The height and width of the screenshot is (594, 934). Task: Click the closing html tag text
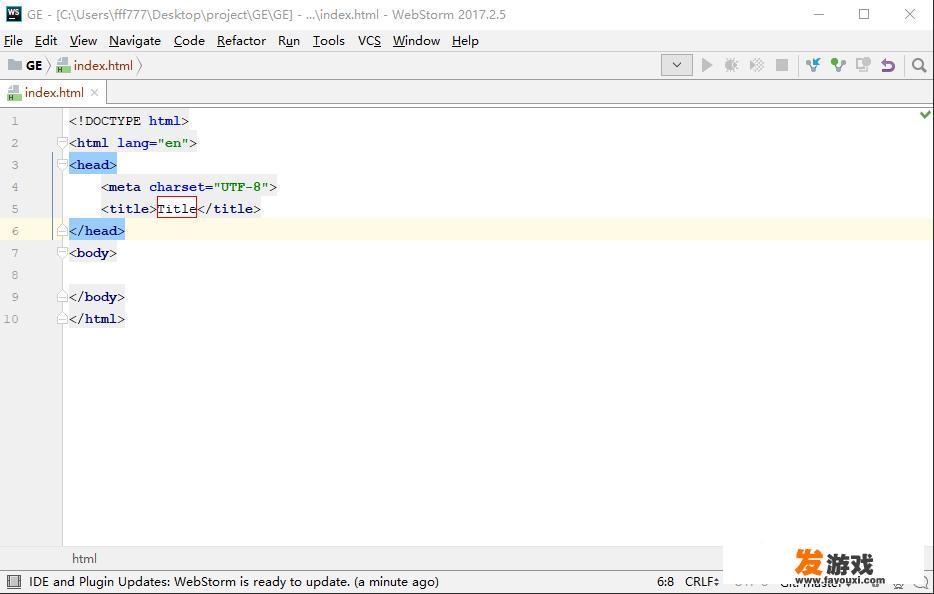[x=97, y=319]
